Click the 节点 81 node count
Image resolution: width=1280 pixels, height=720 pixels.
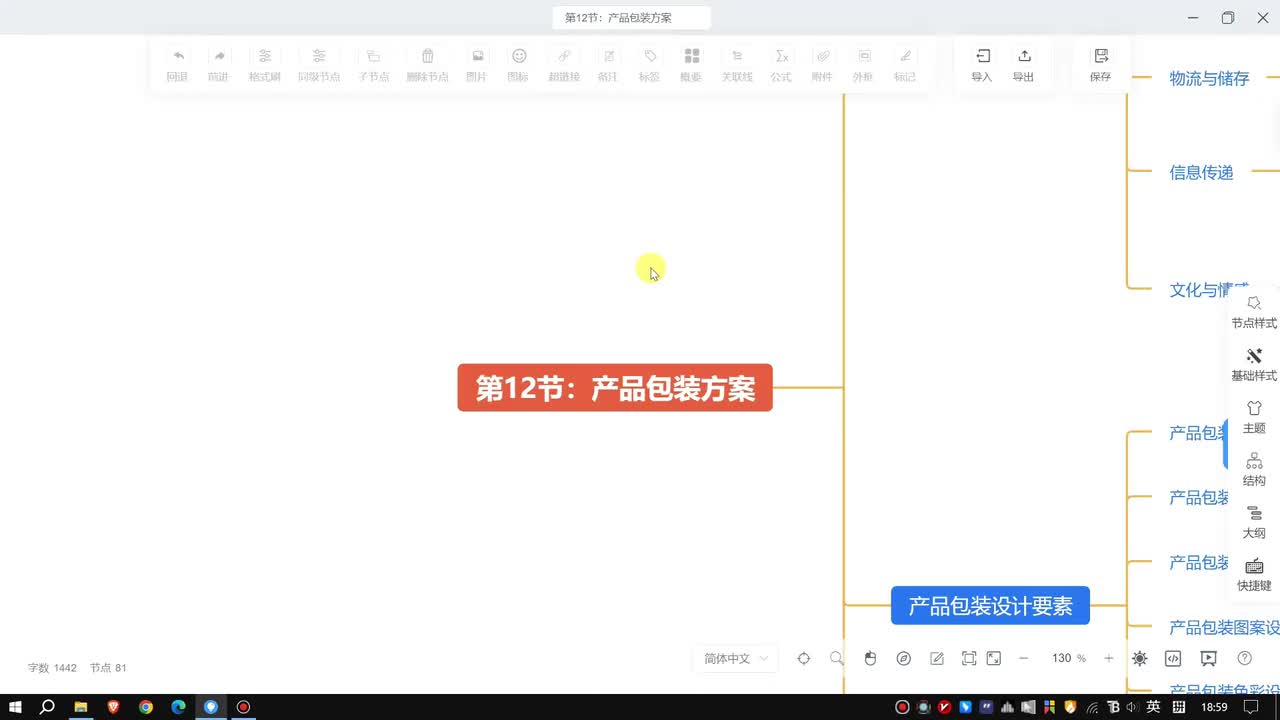(108, 668)
